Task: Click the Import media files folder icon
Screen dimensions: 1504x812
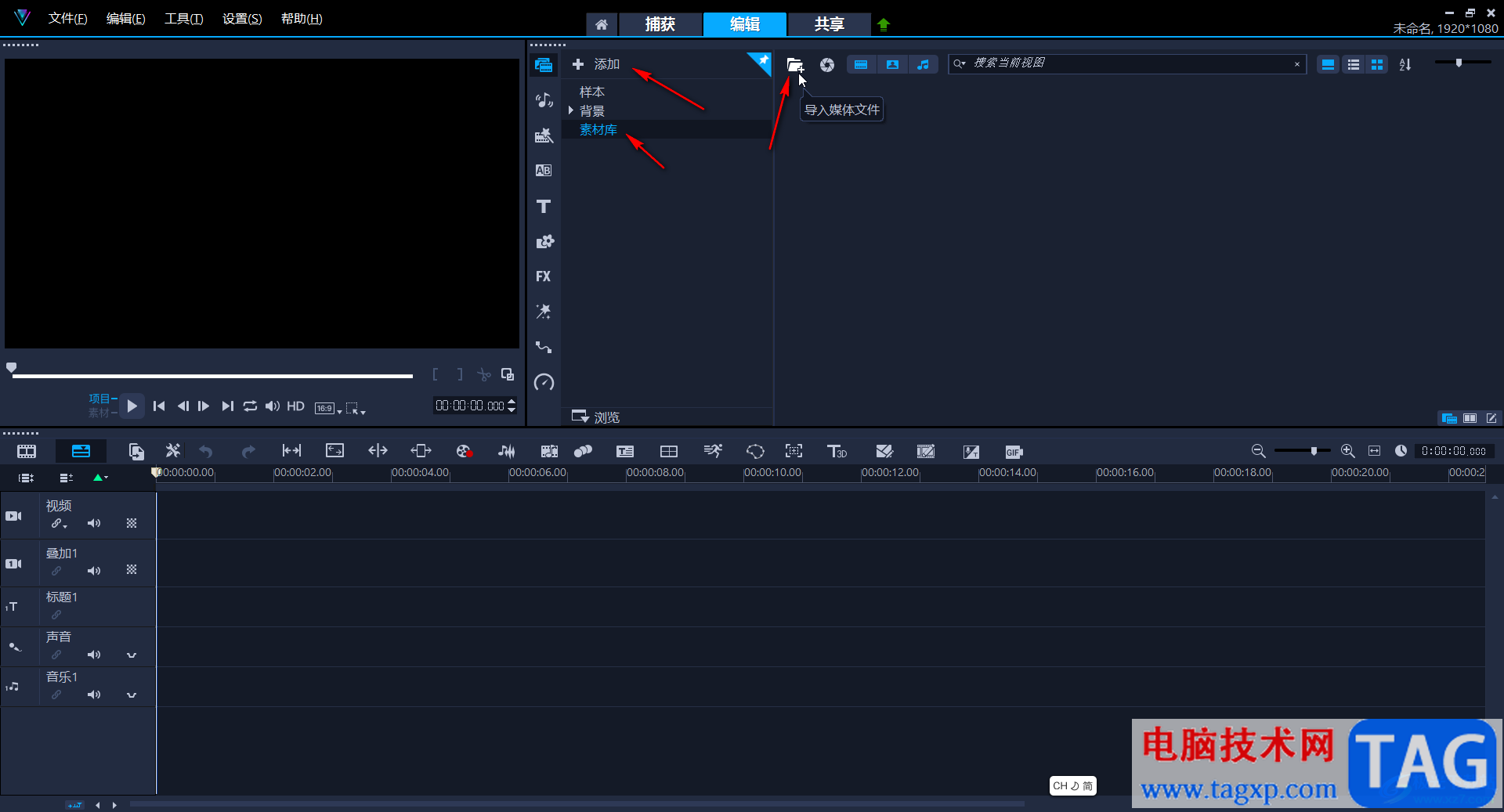Action: (795, 65)
